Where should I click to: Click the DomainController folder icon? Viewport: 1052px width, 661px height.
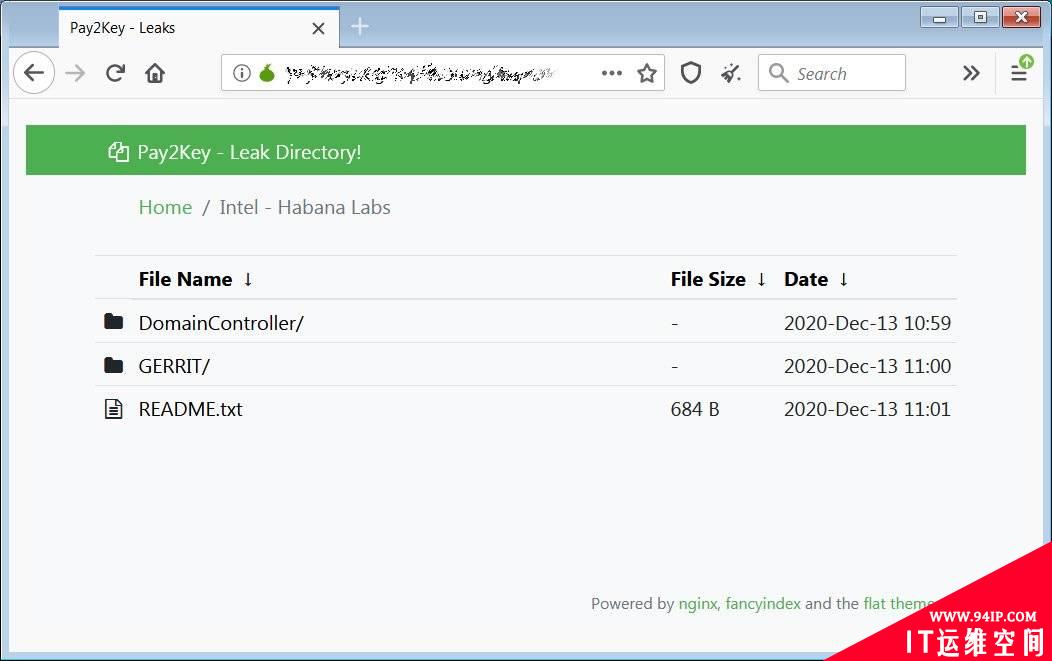click(113, 321)
